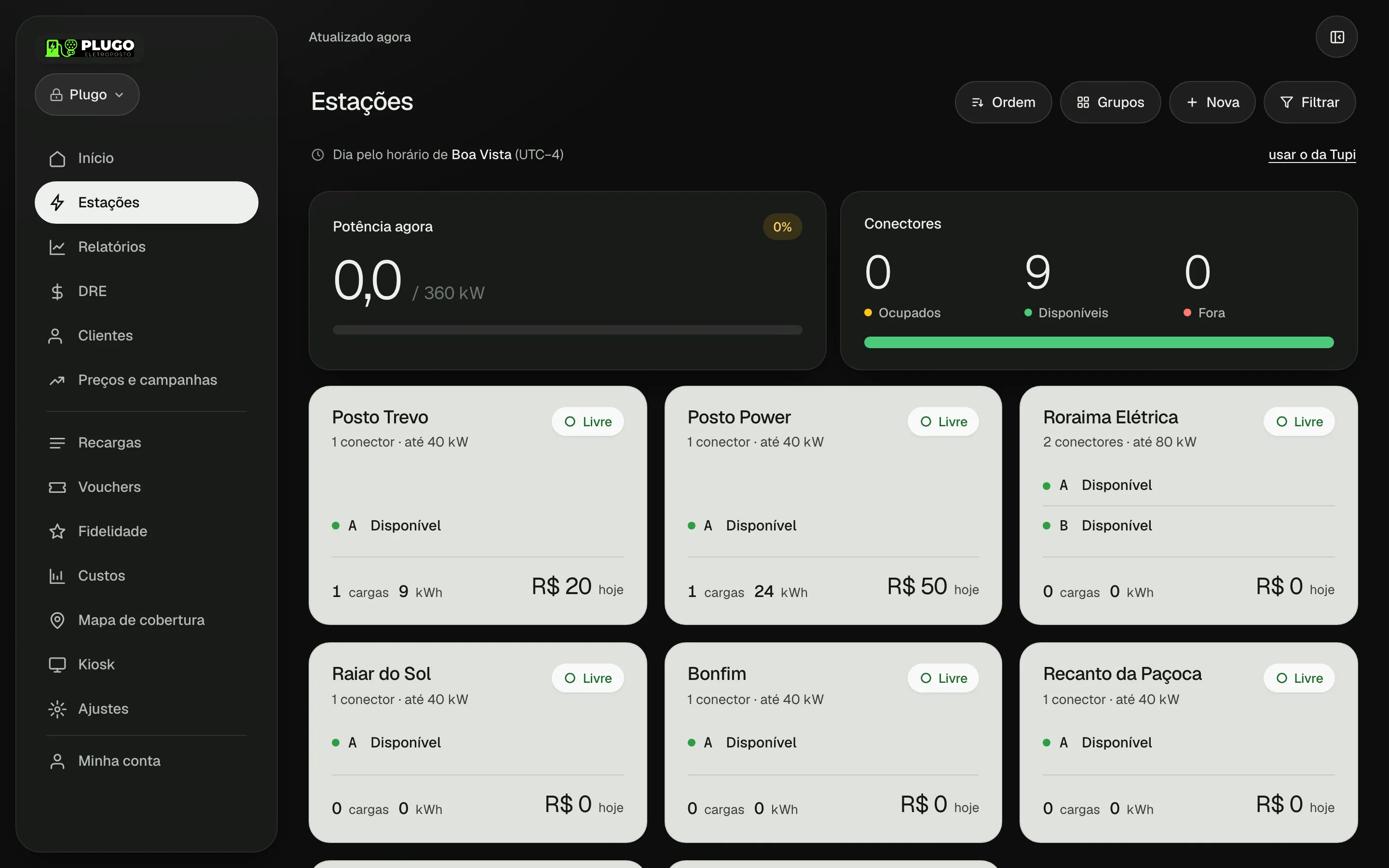This screenshot has width=1389, height=868.
Task: Click the Ajustes gear icon
Action: (57, 709)
